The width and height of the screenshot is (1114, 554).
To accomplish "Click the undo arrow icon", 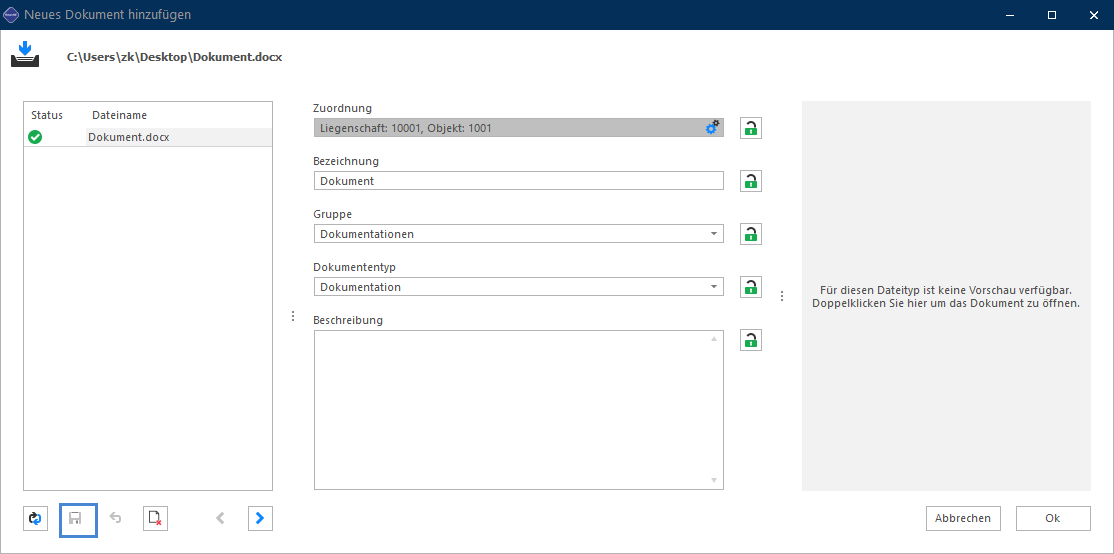I will (115, 518).
